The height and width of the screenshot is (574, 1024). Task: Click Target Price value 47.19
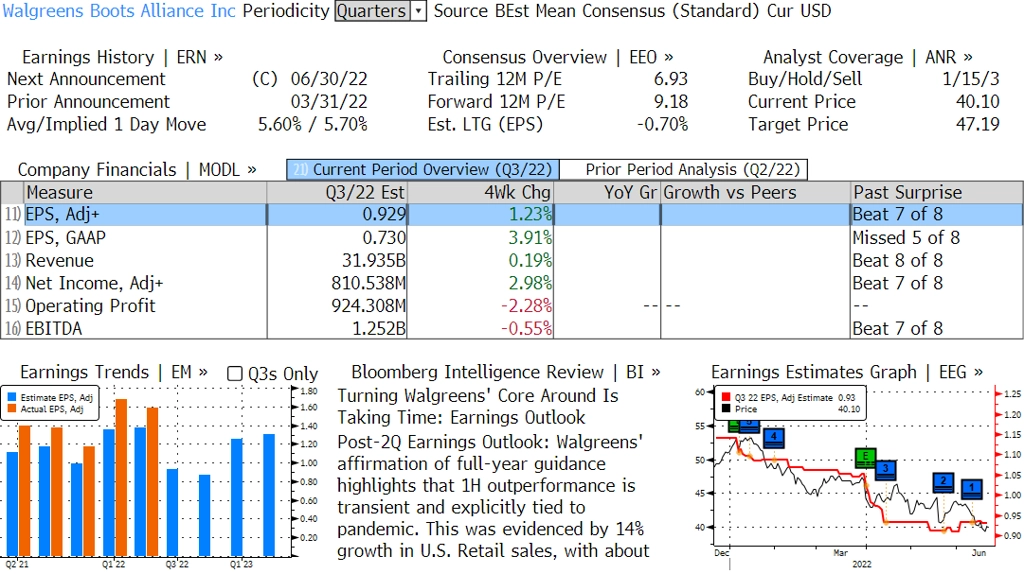(x=978, y=125)
